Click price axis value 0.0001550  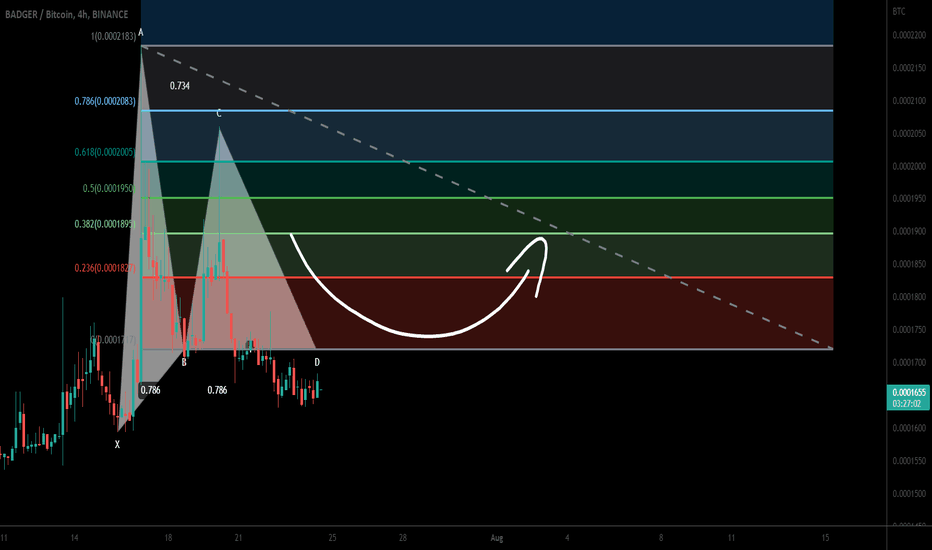909,461
